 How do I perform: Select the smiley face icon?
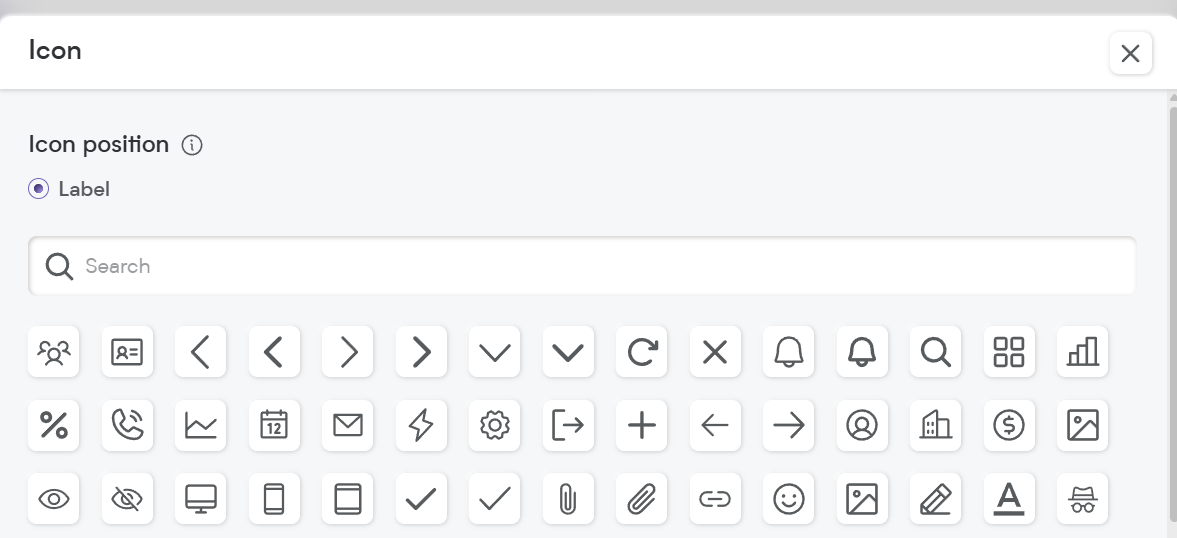pos(788,498)
